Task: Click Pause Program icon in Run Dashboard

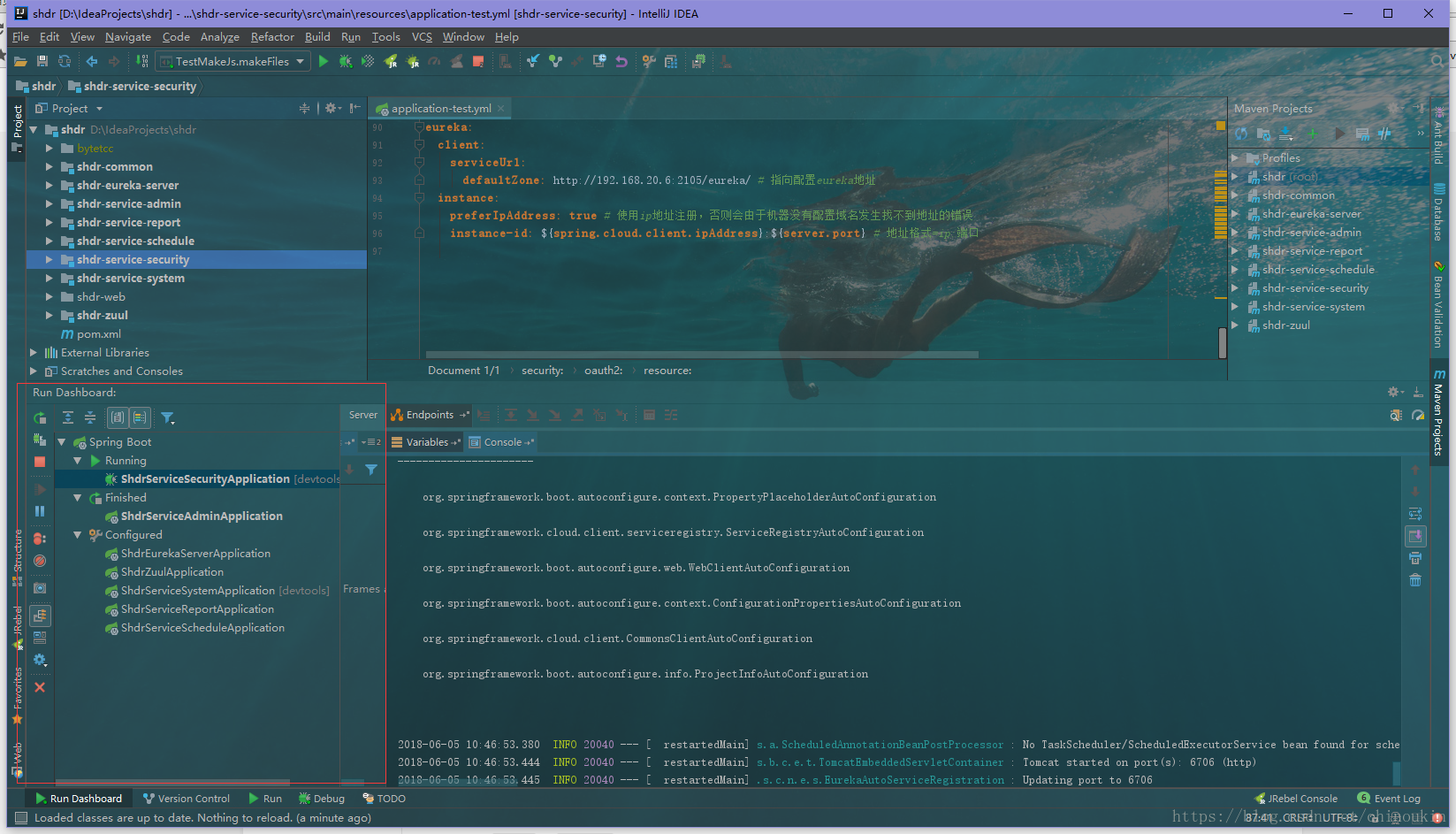Action: point(40,511)
